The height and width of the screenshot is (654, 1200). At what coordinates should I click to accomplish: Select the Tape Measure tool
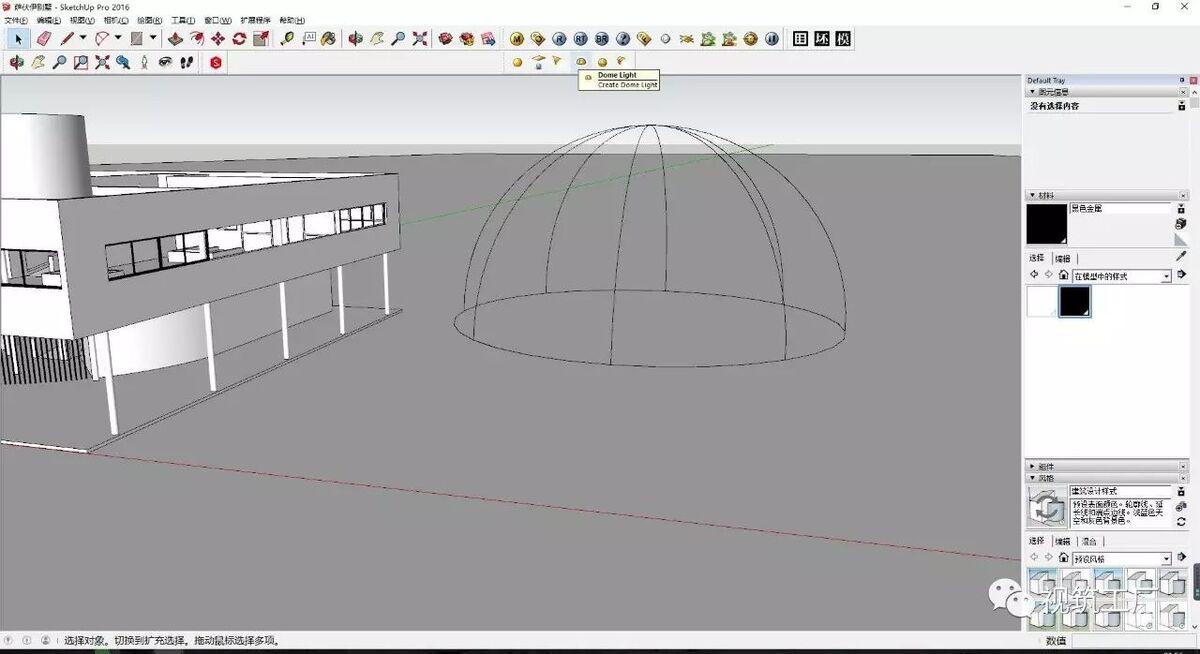tap(287, 39)
